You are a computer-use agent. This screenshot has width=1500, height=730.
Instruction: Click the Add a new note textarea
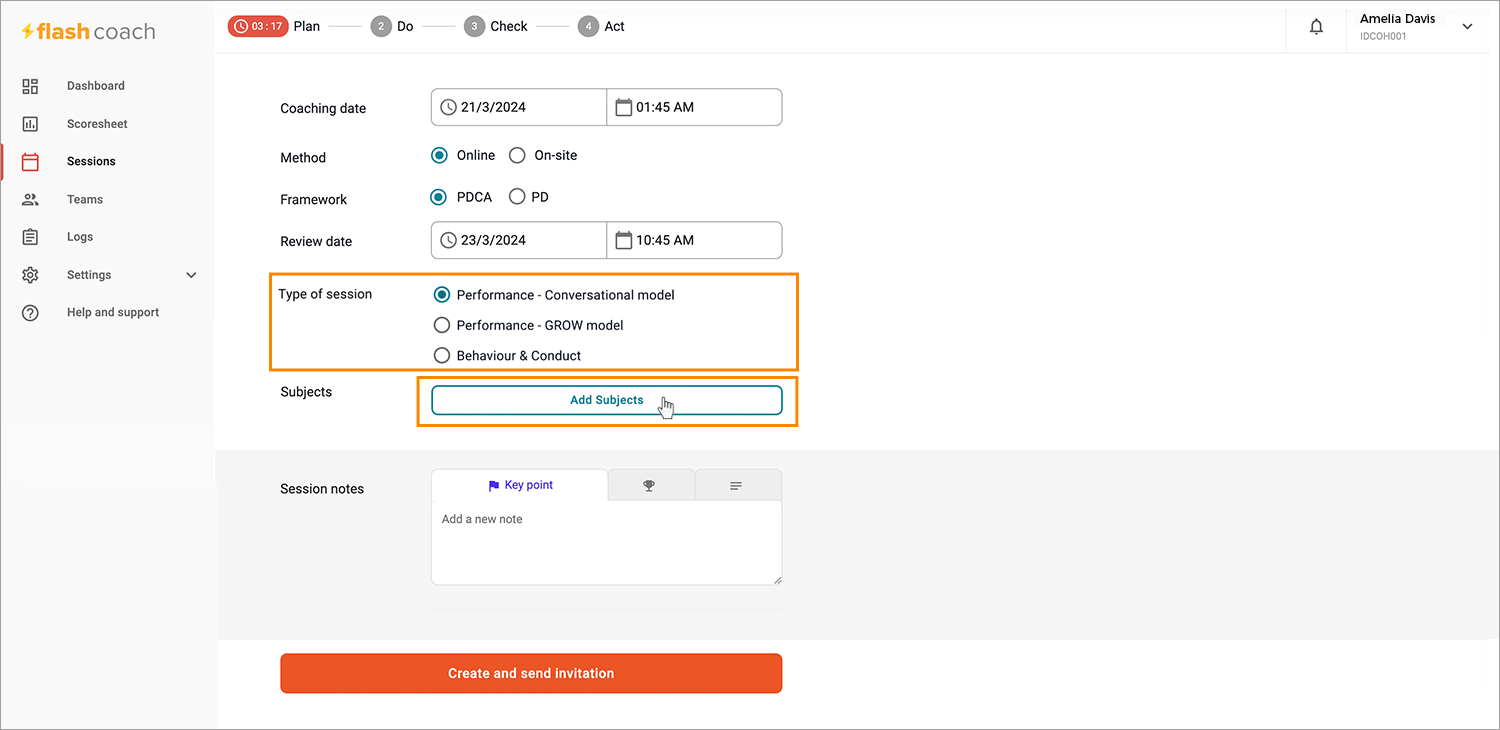coord(606,542)
